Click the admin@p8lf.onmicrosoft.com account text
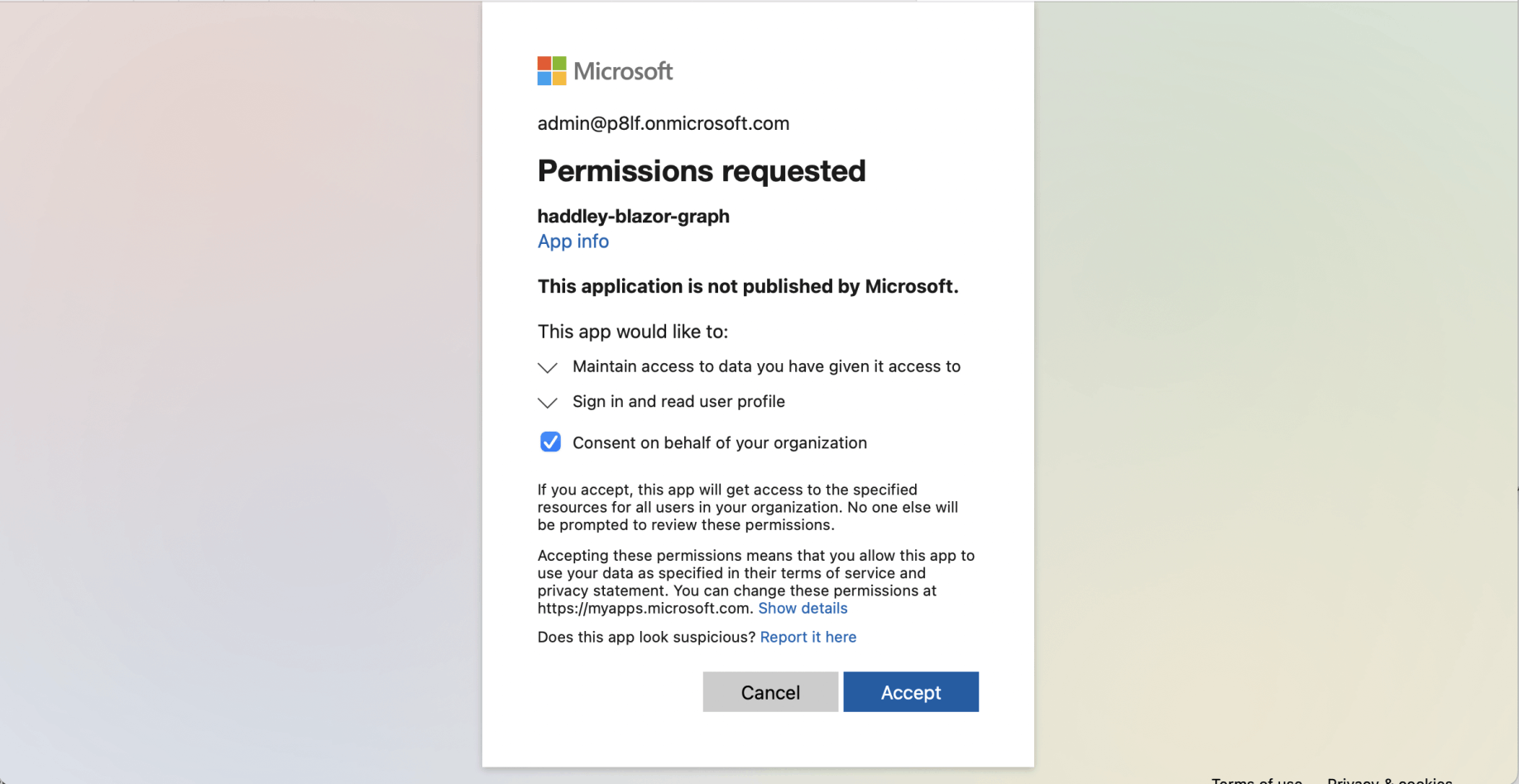Image resolution: width=1519 pixels, height=784 pixels. [x=664, y=124]
